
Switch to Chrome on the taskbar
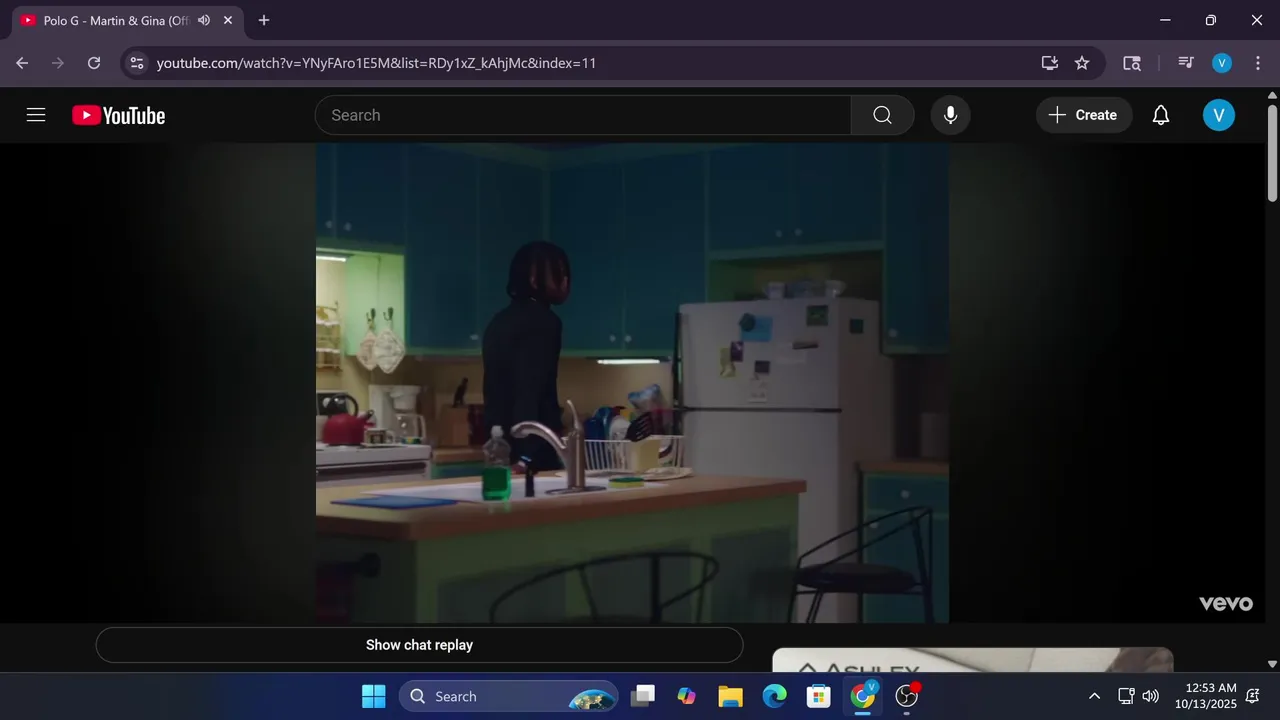863,696
